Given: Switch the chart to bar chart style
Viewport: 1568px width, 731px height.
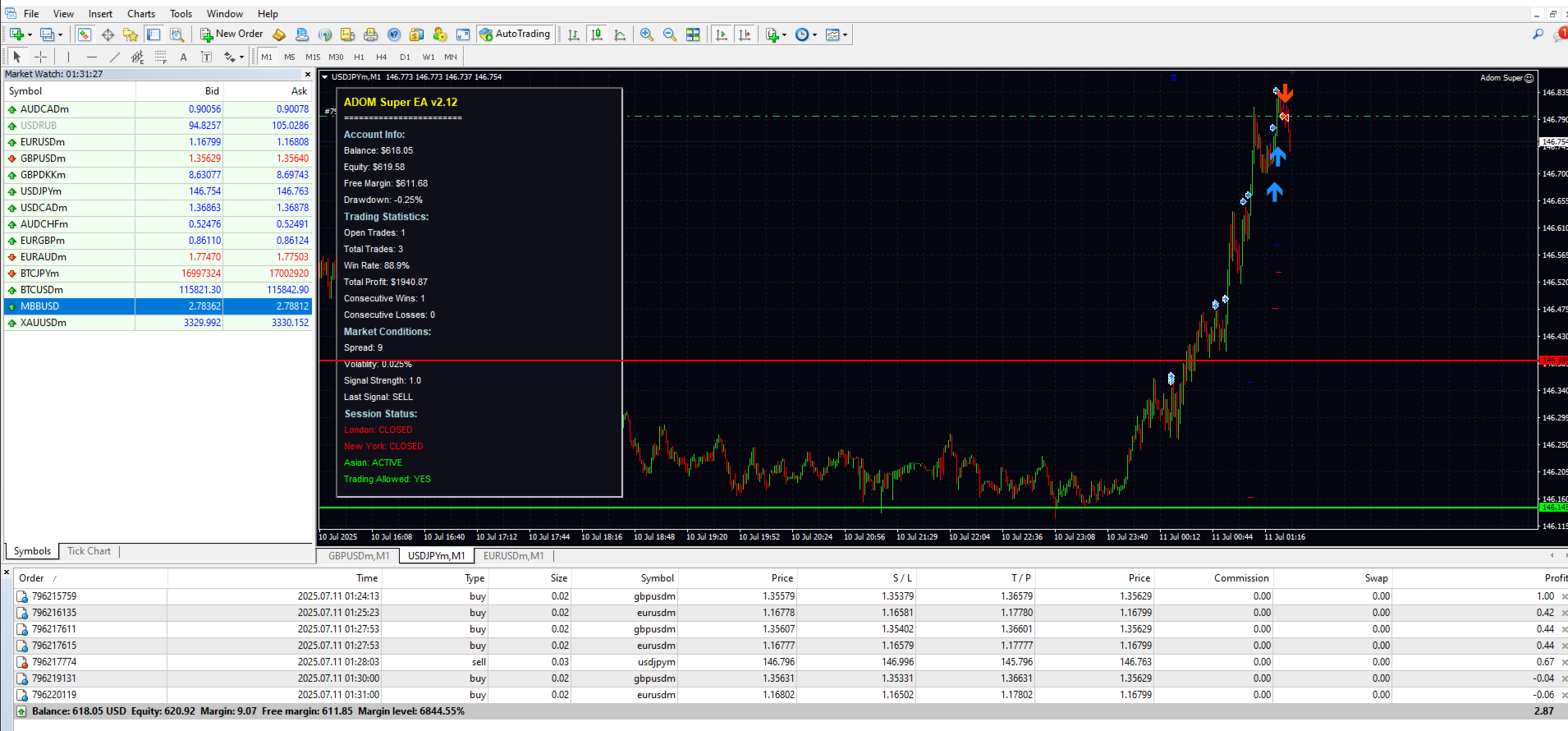Looking at the screenshot, I should 574,34.
